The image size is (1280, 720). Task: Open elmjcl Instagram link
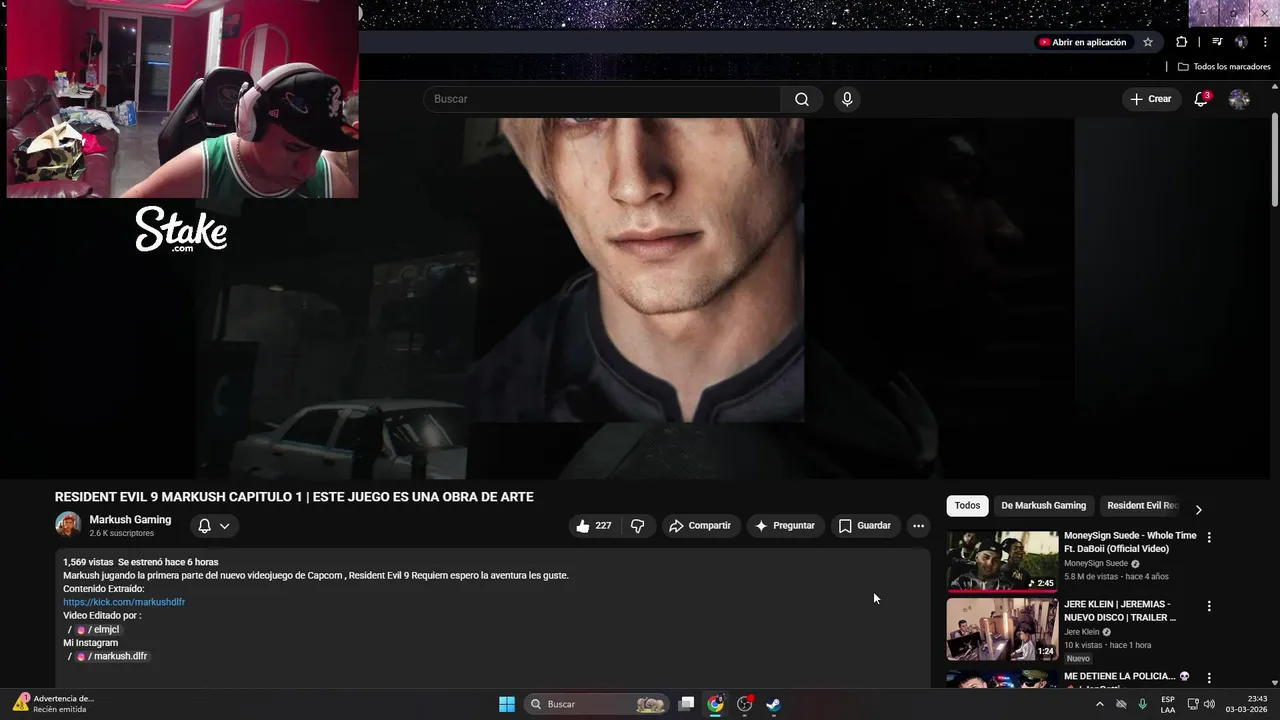[98, 629]
